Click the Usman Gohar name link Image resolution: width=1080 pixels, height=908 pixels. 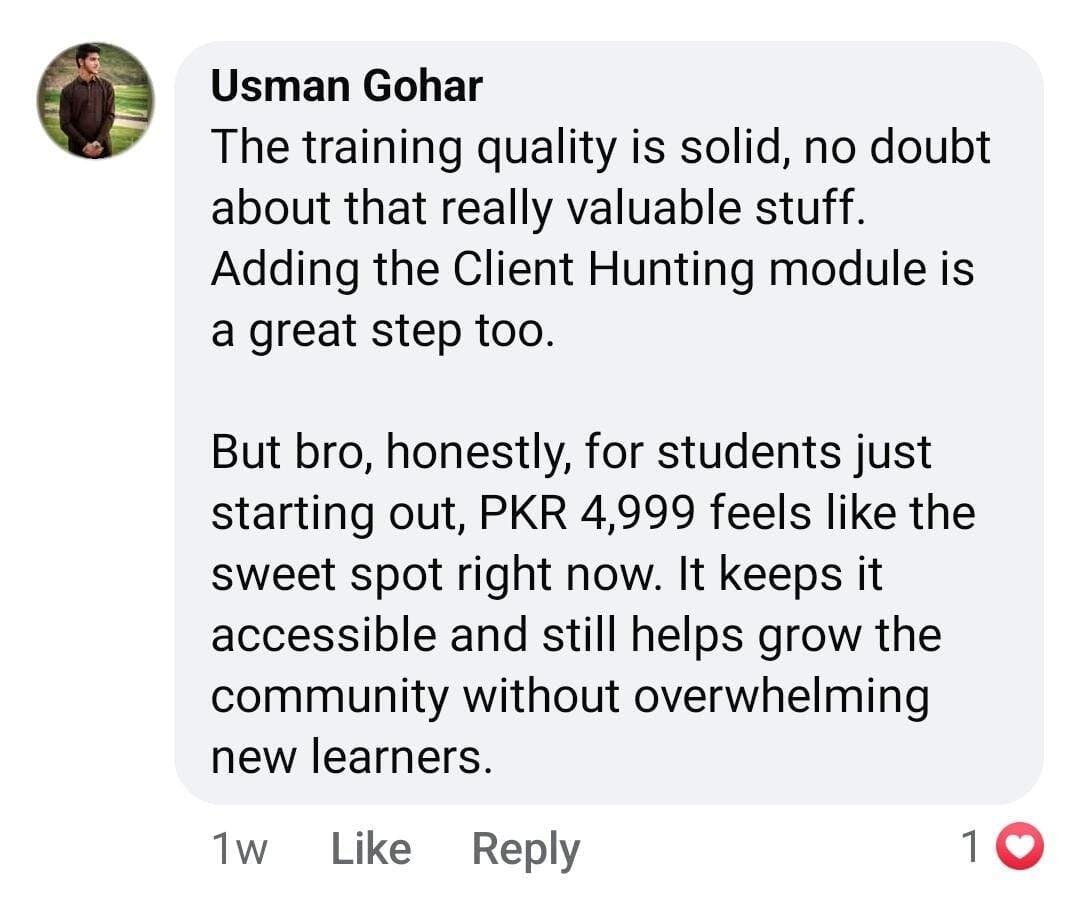[347, 87]
